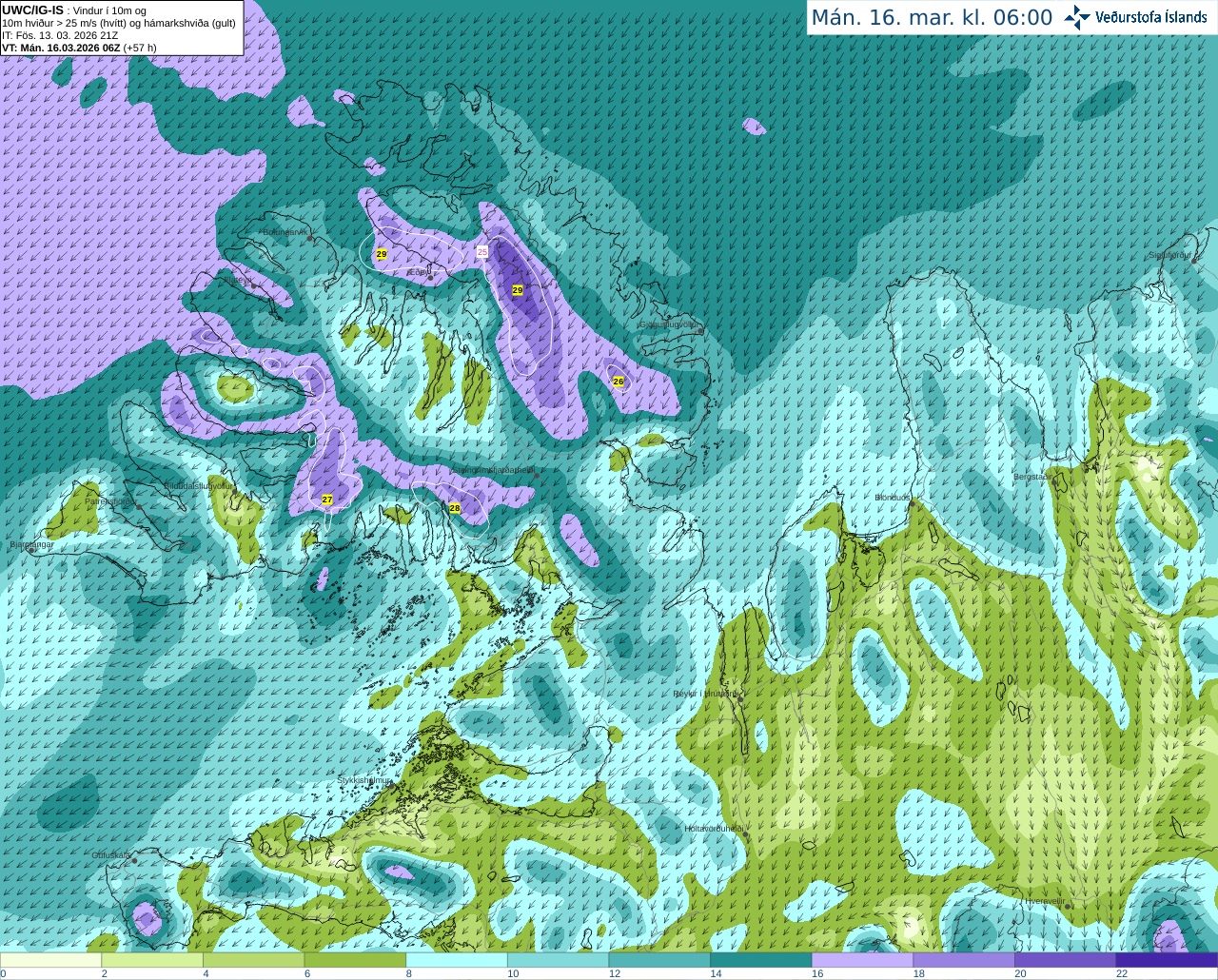The height and width of the screenshot is (980, 1218).
Task: Click the date header Mán. 16. mar. kl. 06:00
Action: 932,18
